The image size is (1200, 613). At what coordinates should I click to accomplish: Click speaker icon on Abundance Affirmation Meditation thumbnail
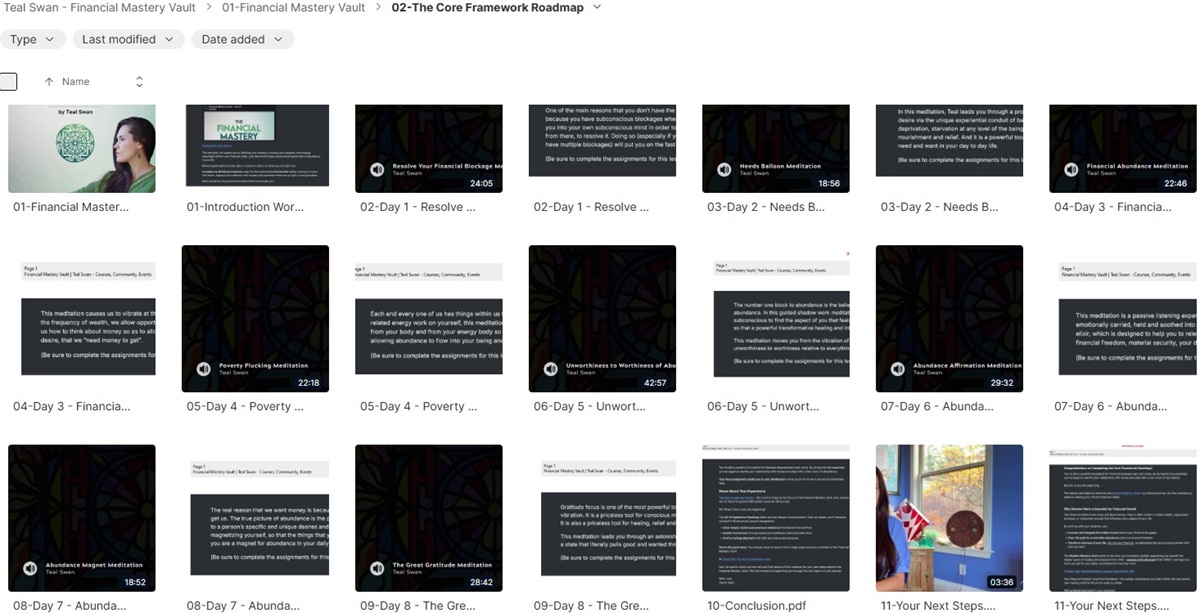898,369
